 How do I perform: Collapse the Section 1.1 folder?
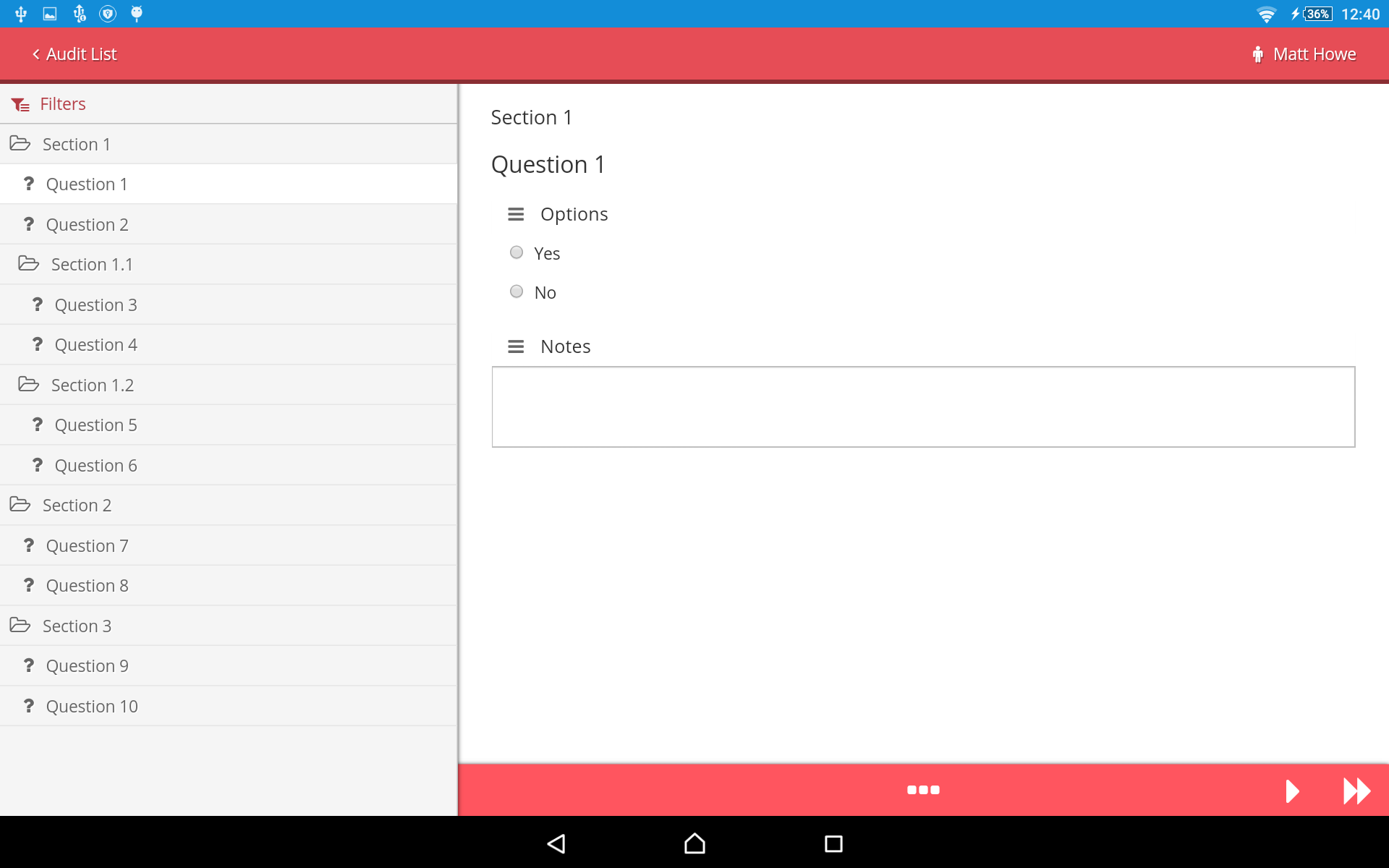pyautogui.click(x=229, y=265)
